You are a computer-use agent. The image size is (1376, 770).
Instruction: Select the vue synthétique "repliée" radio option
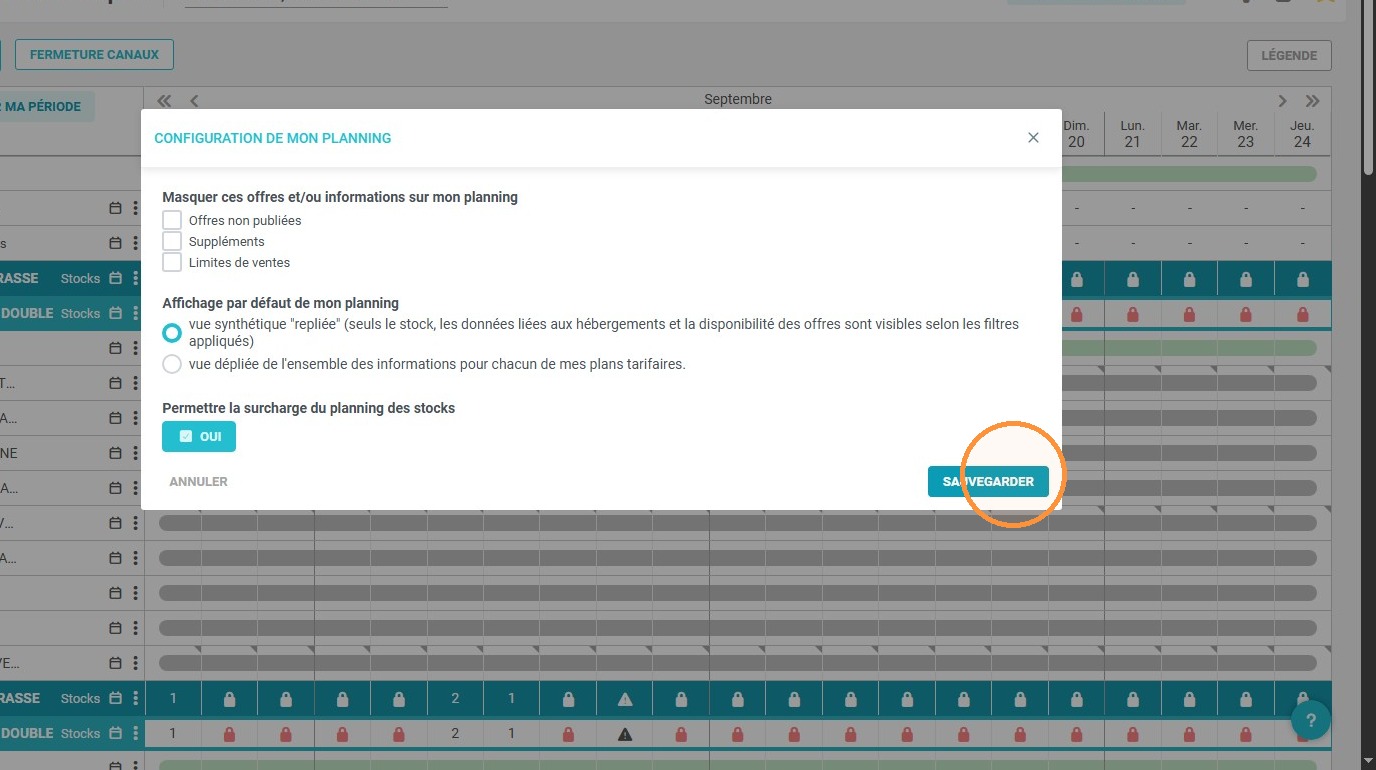pos(172,332)
